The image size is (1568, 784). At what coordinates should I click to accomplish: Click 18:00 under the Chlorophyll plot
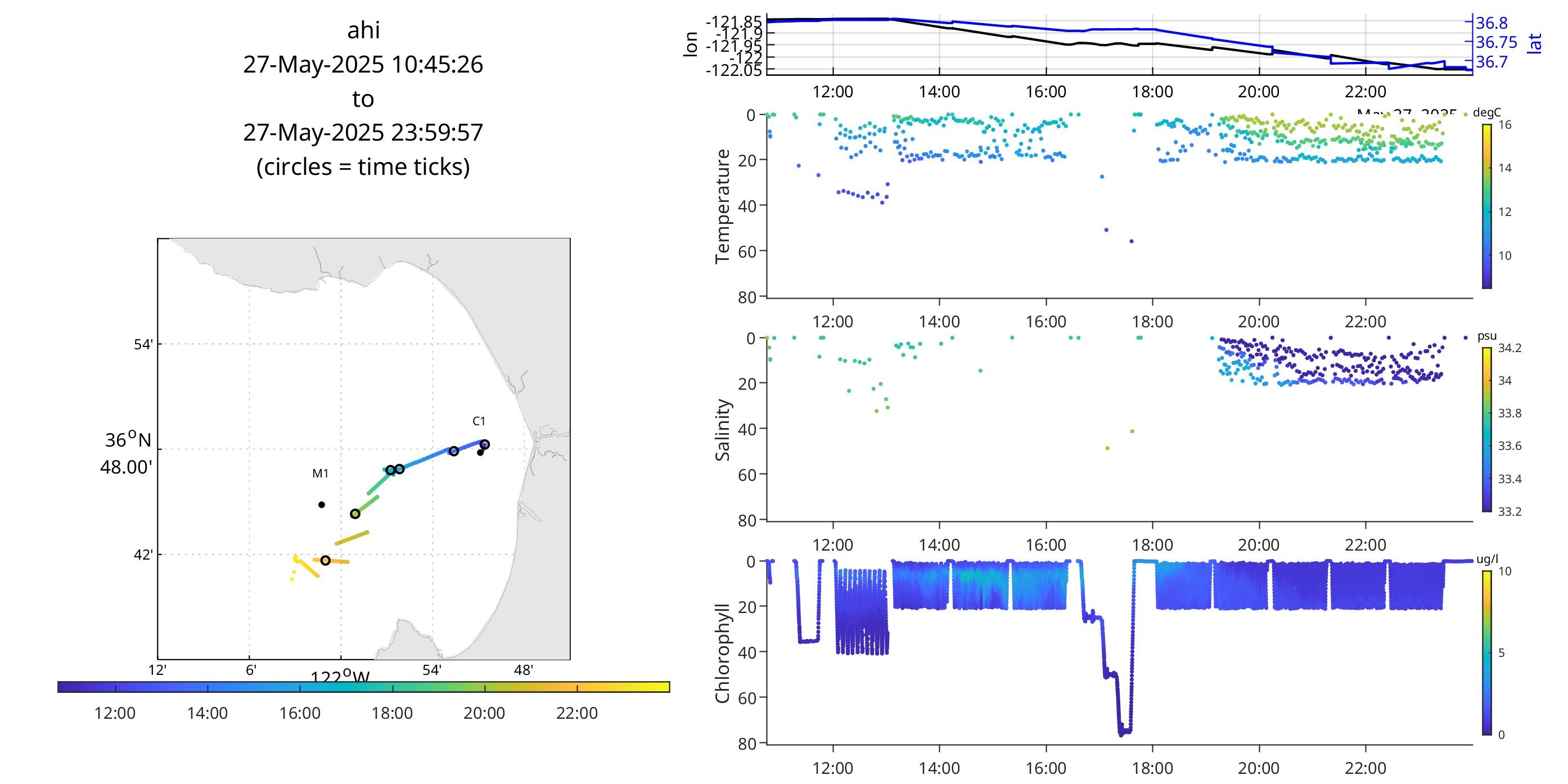[1152, 768]
